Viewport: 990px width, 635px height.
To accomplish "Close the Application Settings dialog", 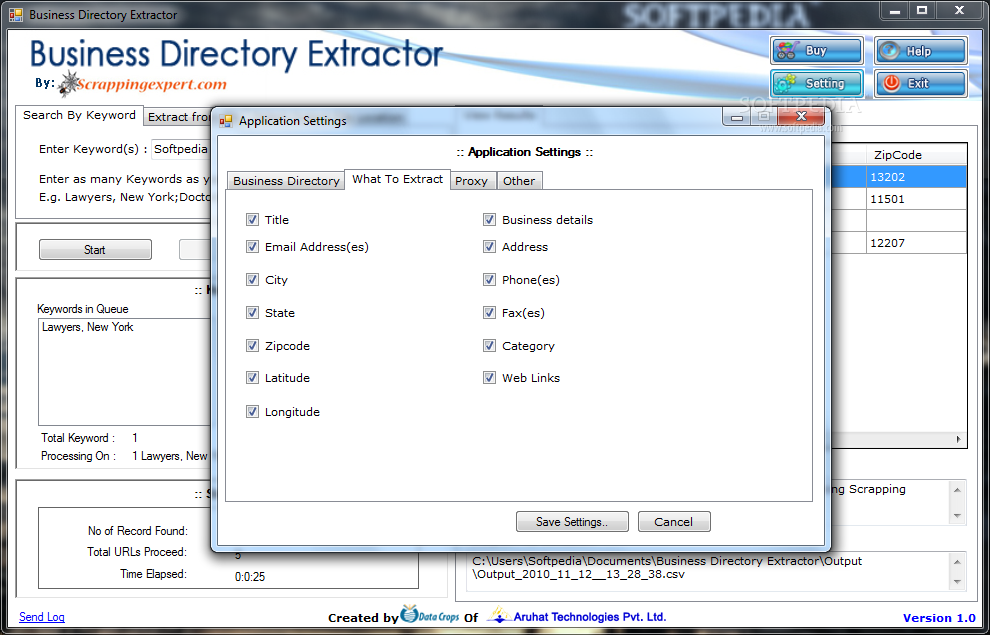I will (x=801, y=116).
